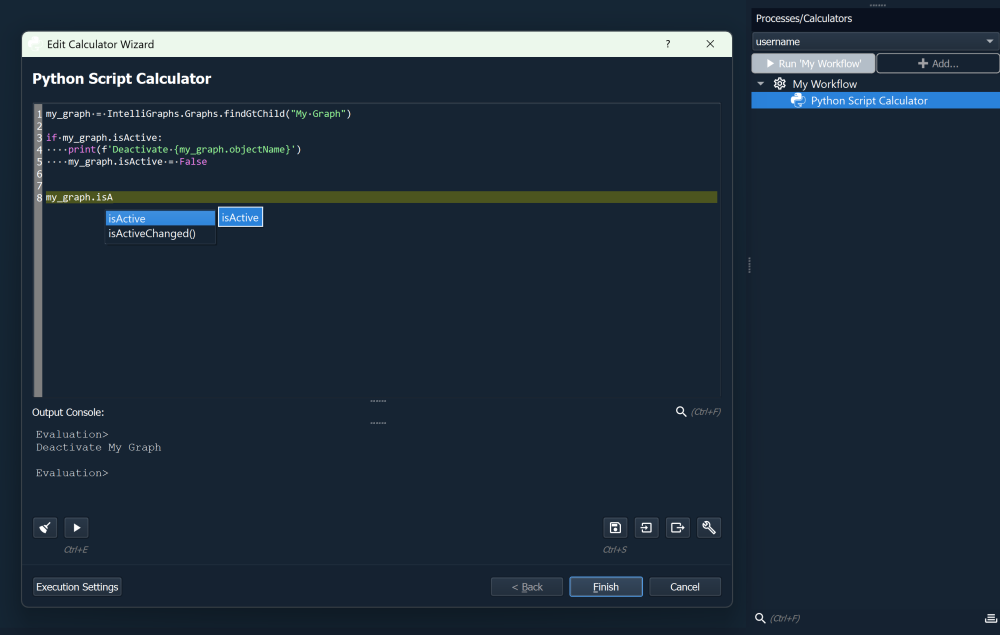This screenshot has width=1000, height=635.
Task: Click the print Deactivate code line
Action: point(173,149)
